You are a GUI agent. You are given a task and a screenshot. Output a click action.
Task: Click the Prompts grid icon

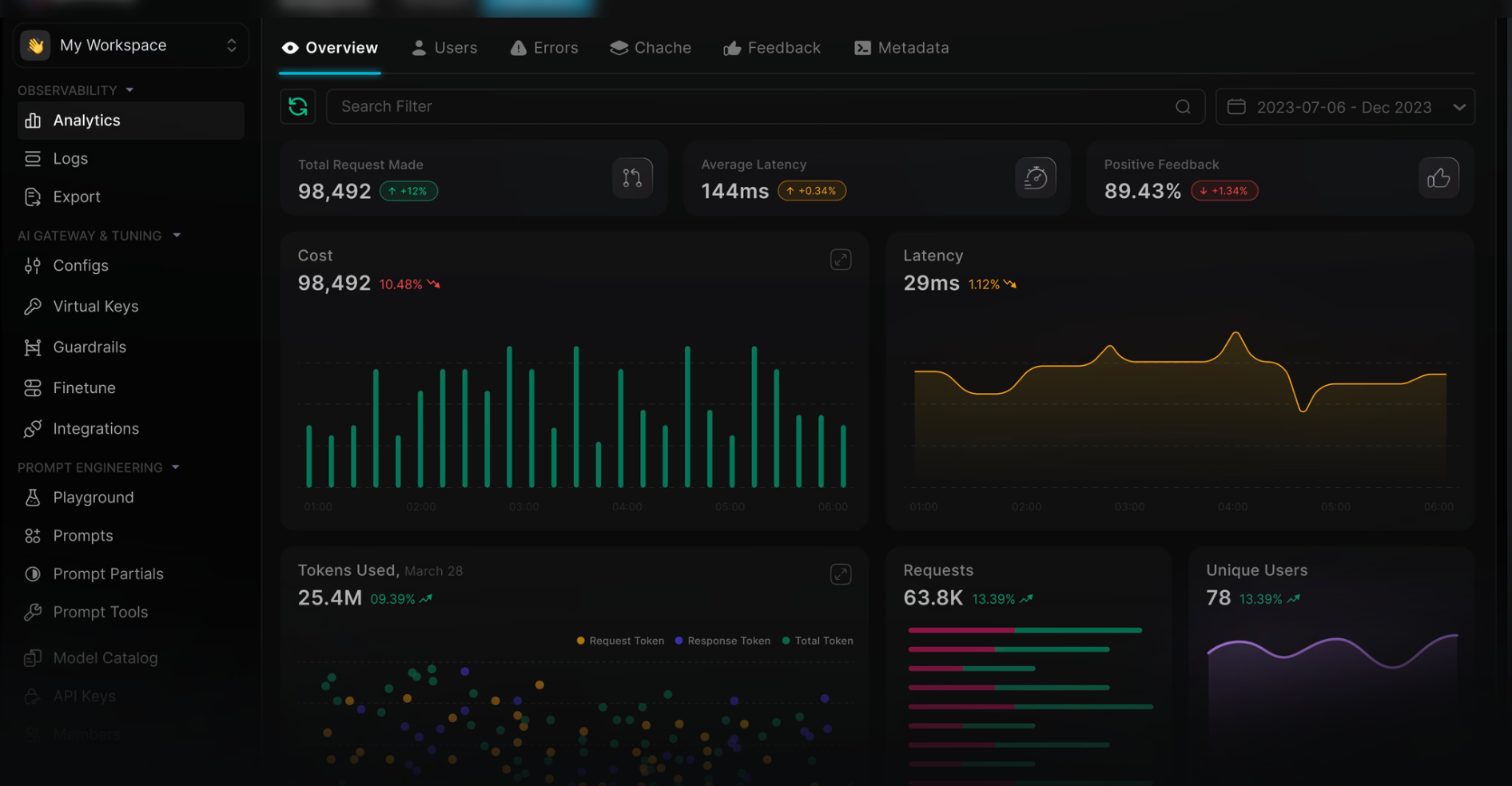(x=33, y=536)
